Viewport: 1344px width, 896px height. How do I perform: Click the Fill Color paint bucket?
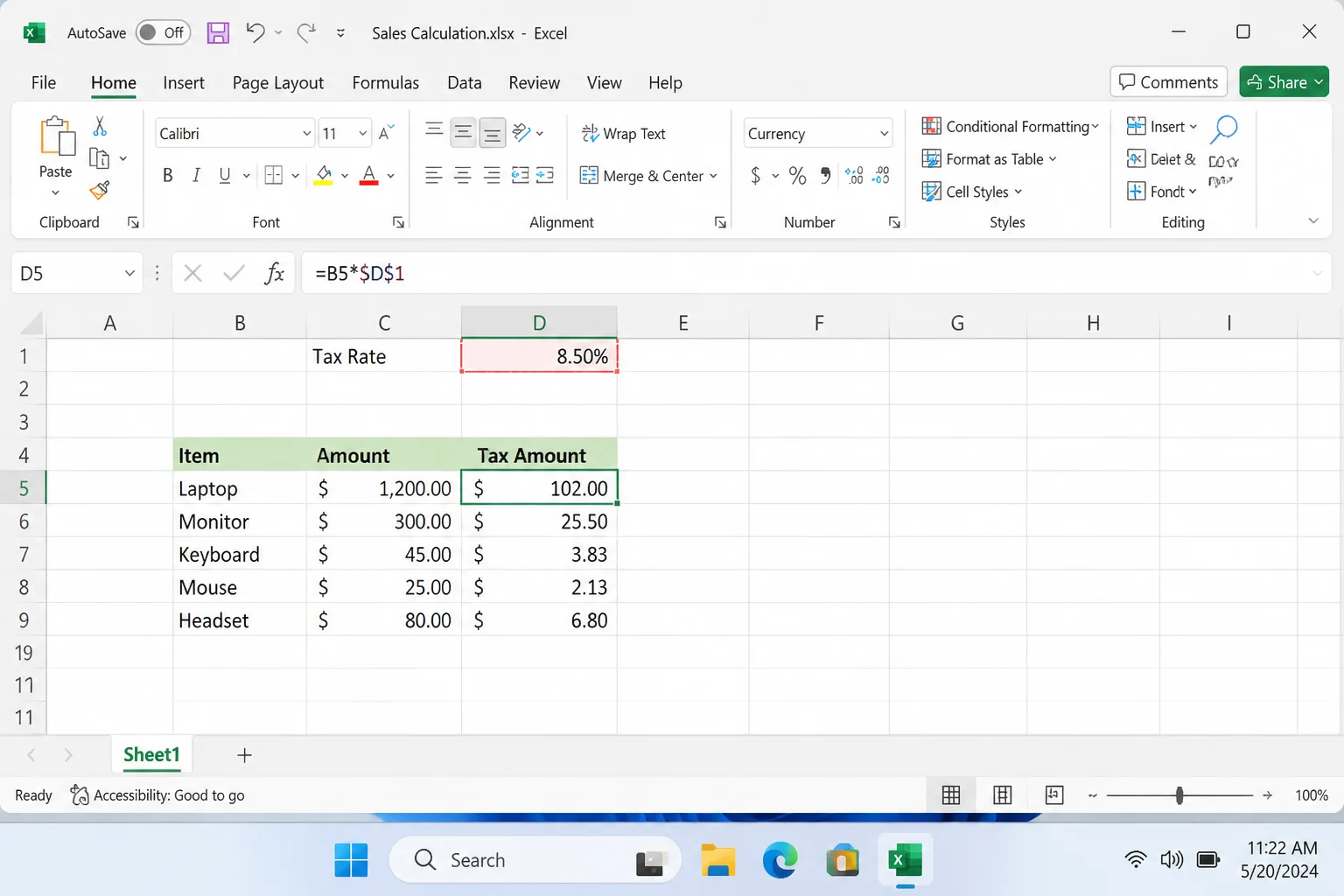324,176
